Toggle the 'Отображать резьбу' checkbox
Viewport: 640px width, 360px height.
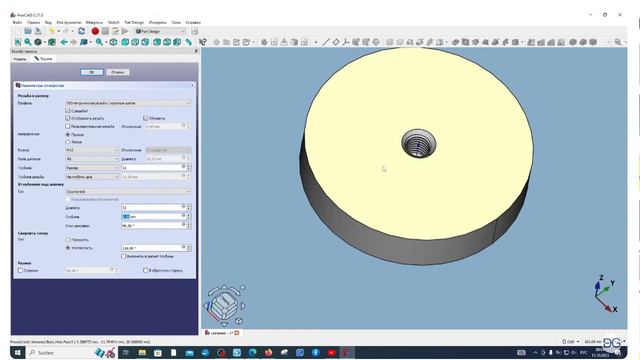pyautogui.click(x=68, y=118)
